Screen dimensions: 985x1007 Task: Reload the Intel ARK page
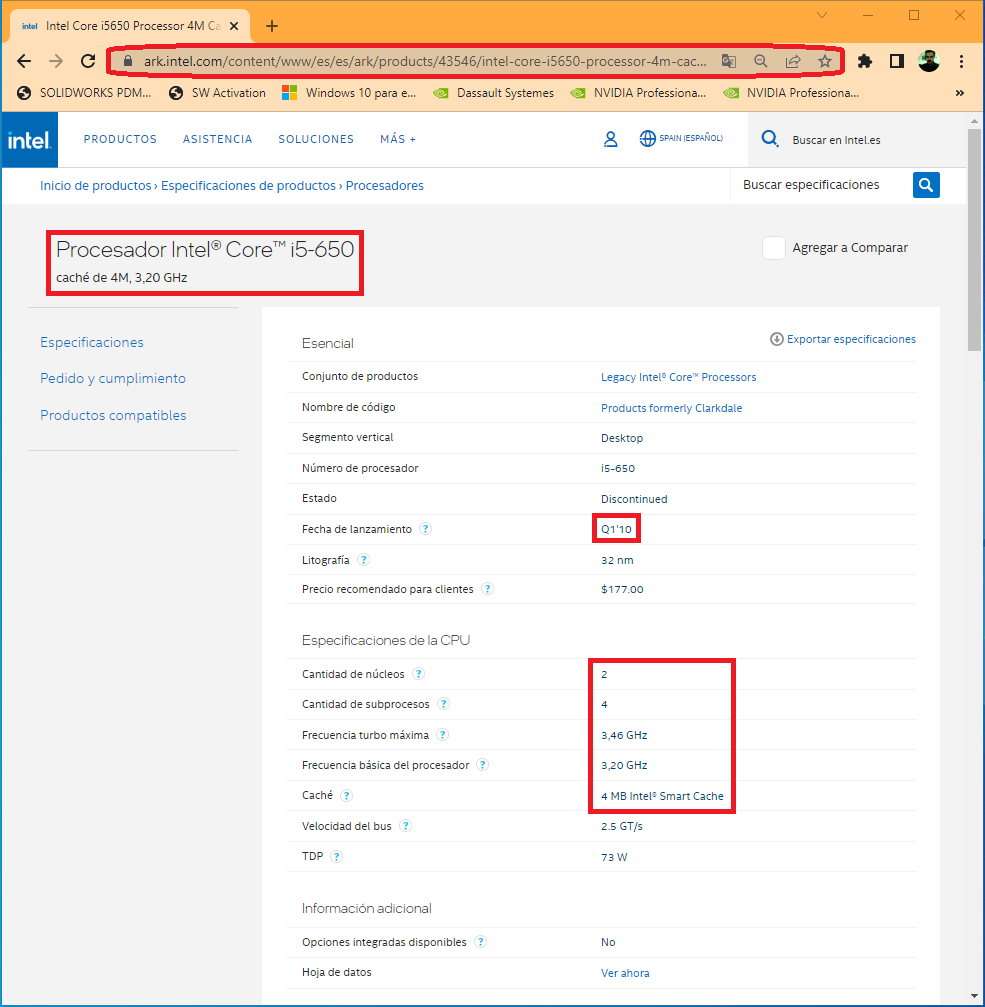tap(88, 61)
